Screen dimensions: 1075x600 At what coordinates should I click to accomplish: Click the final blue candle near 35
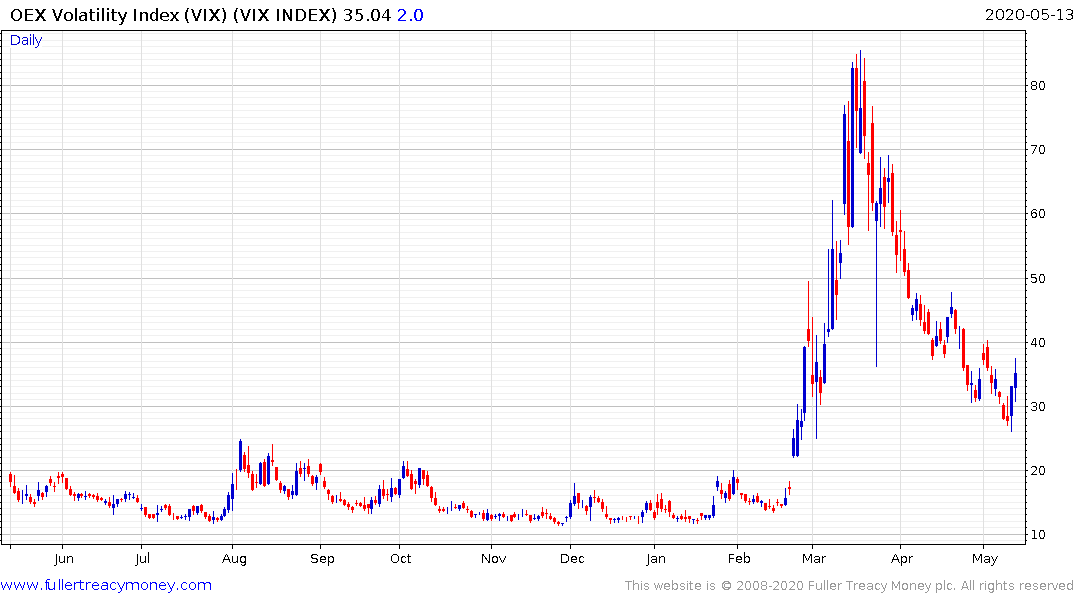click(x=1015, y=380)
